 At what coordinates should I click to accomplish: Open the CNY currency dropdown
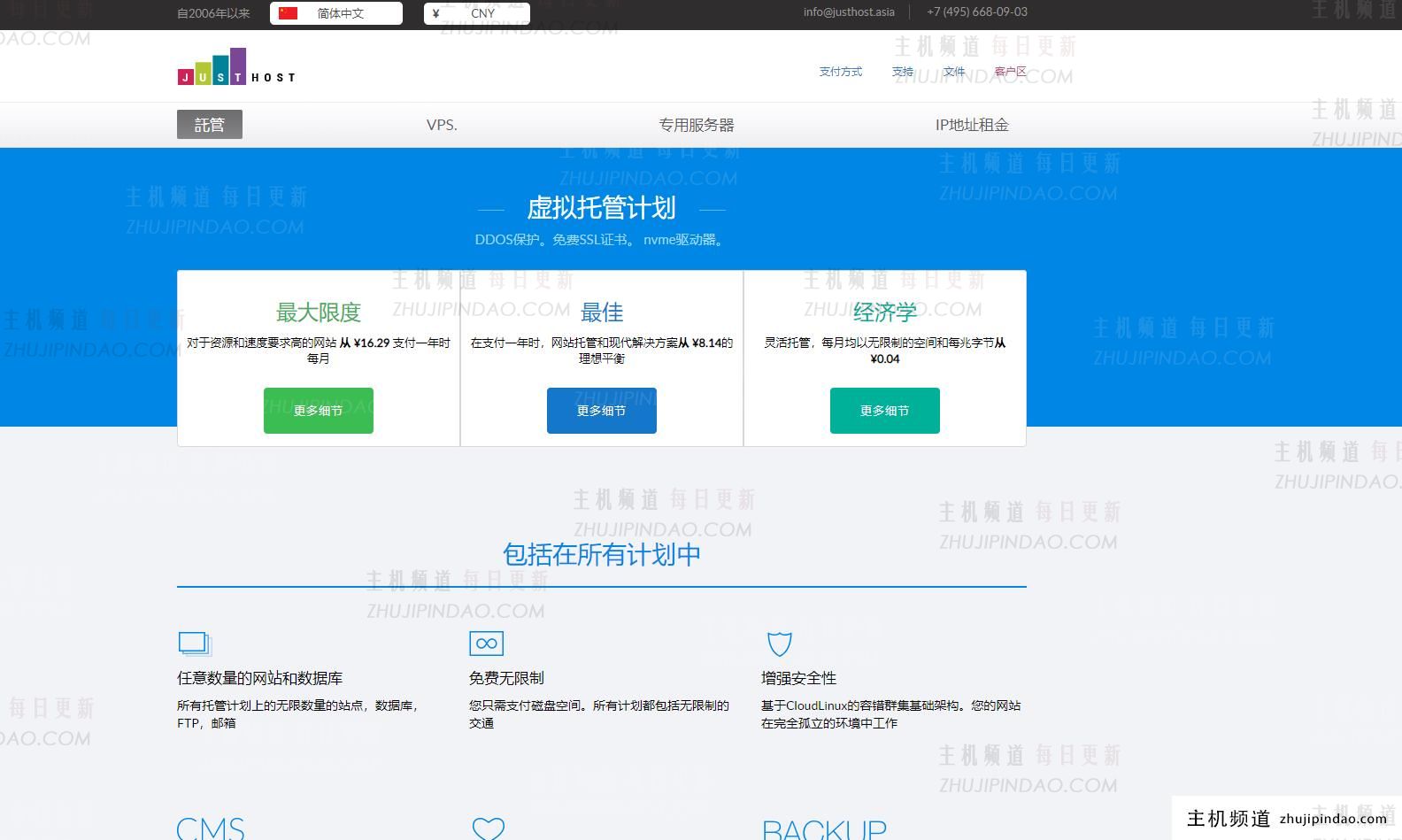point(477,13)
